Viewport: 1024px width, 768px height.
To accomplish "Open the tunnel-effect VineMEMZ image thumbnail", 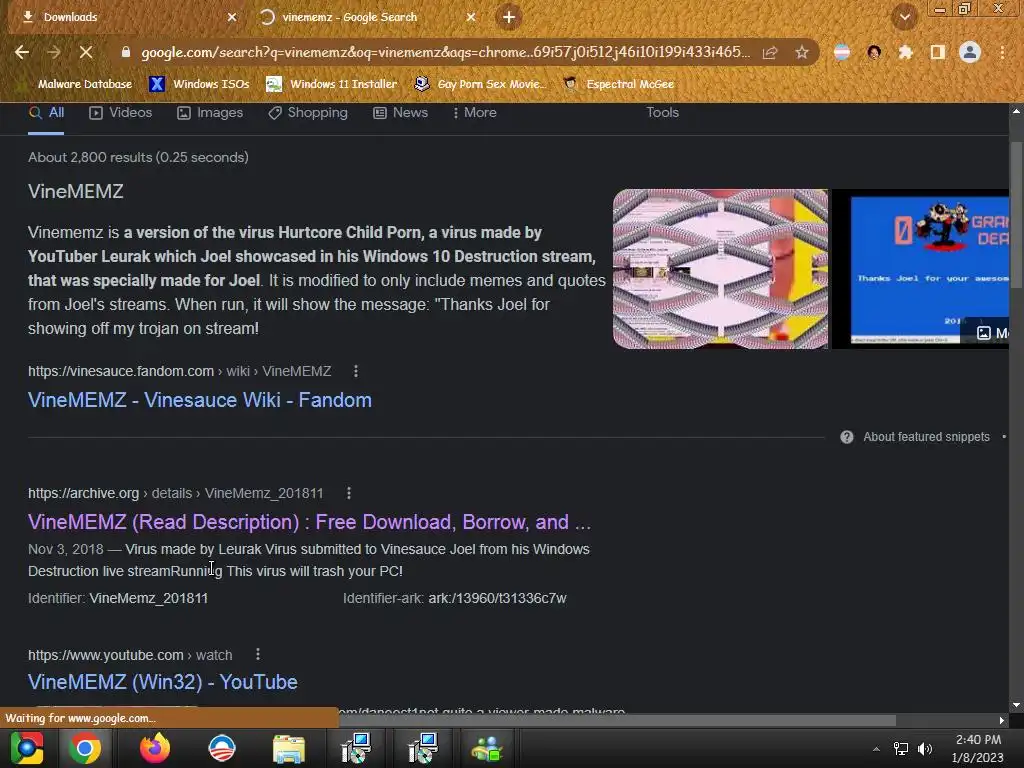I will 720,269.
